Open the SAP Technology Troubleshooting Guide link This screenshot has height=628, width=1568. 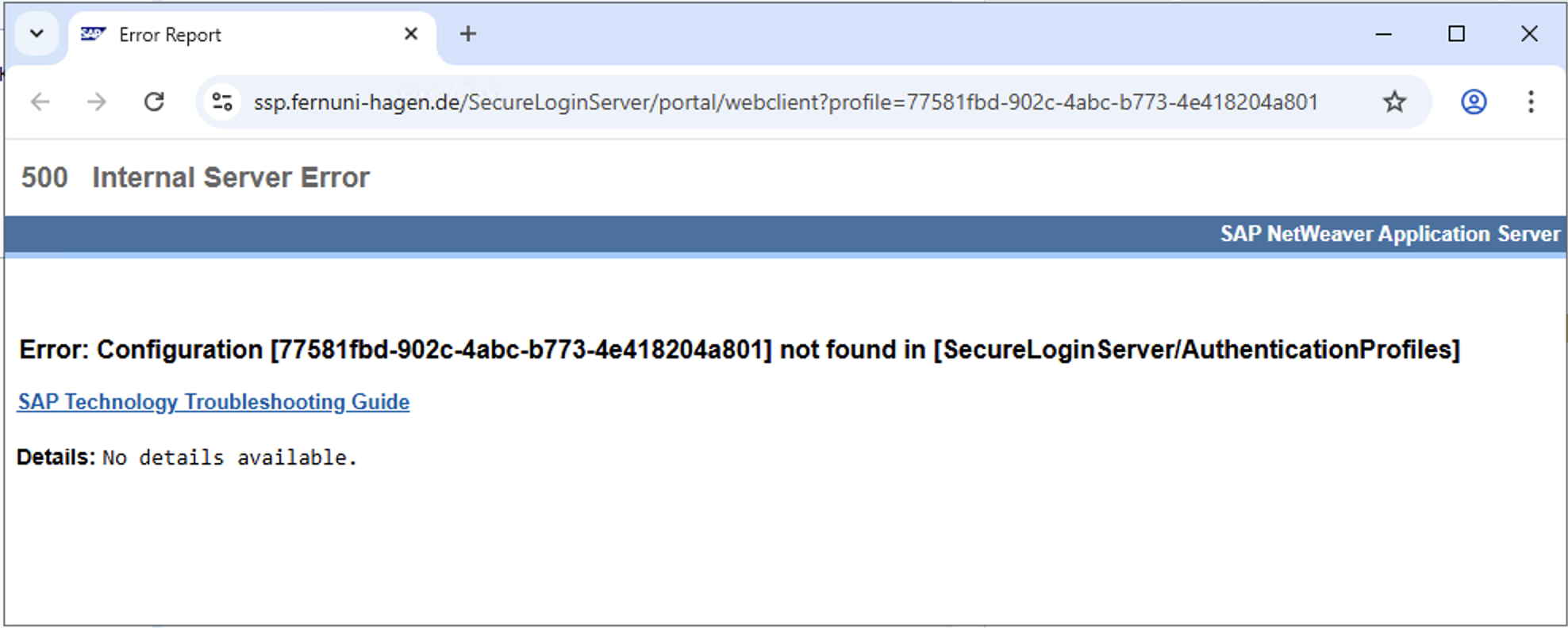[x=213, y=402]
